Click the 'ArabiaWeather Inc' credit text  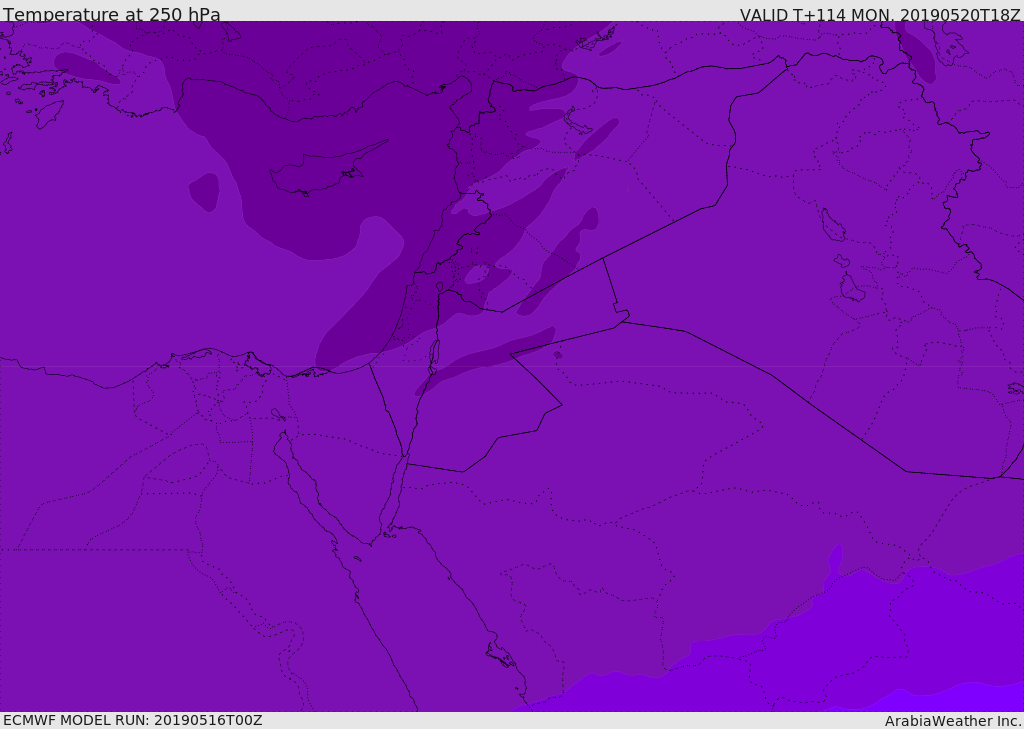[x=952, y=721]
